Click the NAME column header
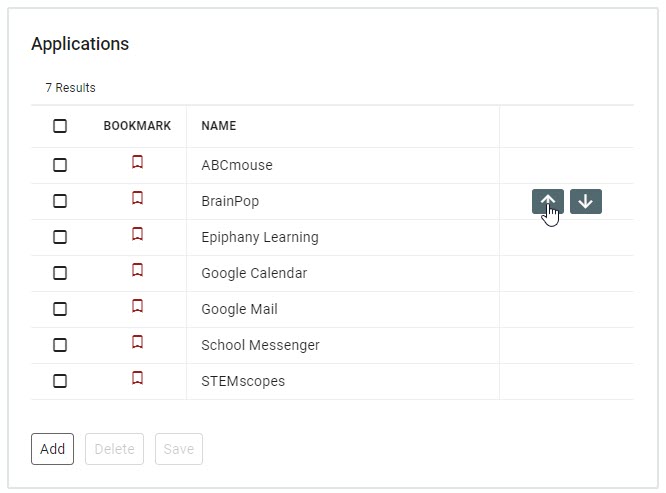The height and width of the screenshot is (493, 666). tap(219, 126)
